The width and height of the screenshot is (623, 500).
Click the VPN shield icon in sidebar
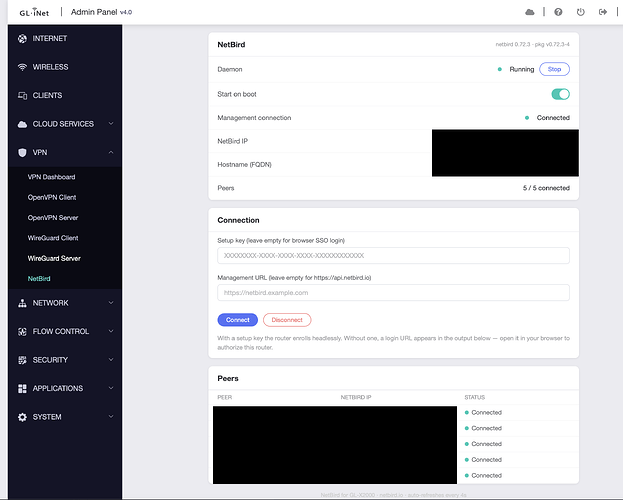pos(22,153)
